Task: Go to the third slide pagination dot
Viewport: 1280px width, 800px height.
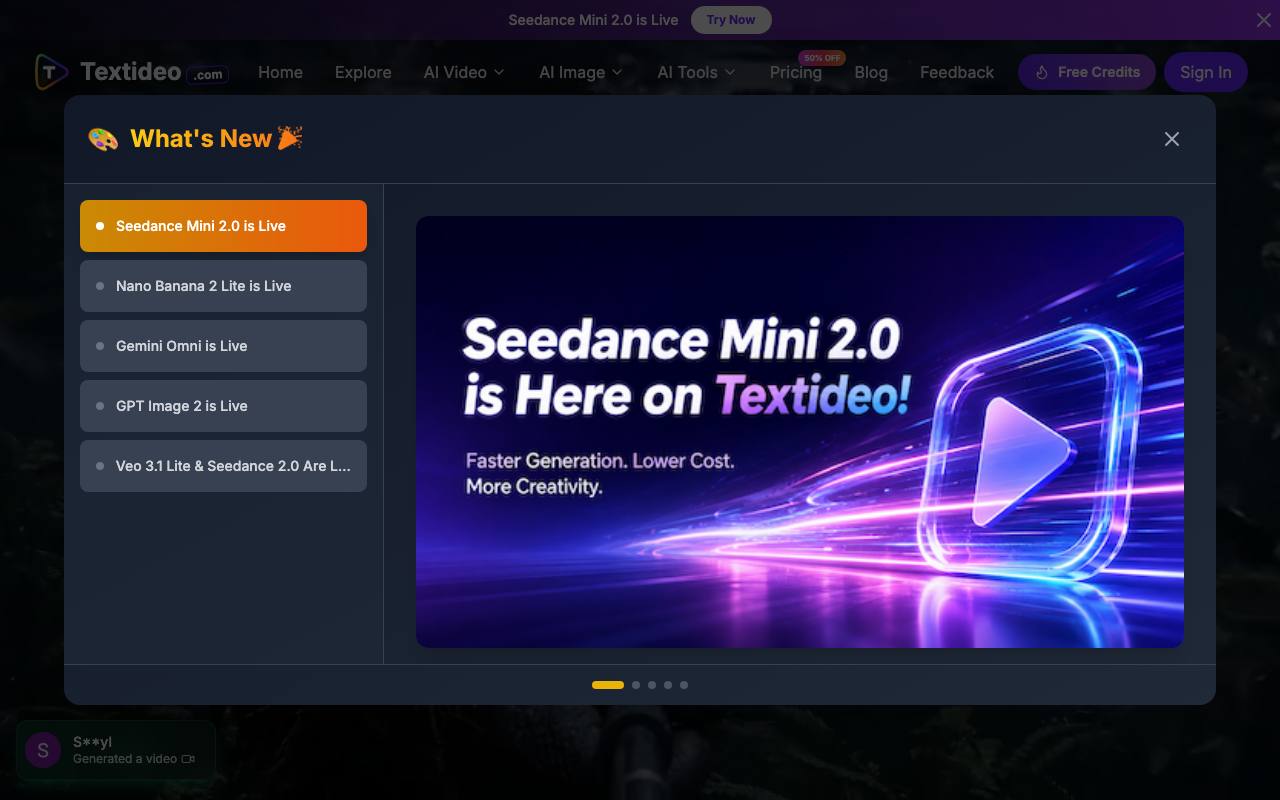Action: (x=652, y=685)
